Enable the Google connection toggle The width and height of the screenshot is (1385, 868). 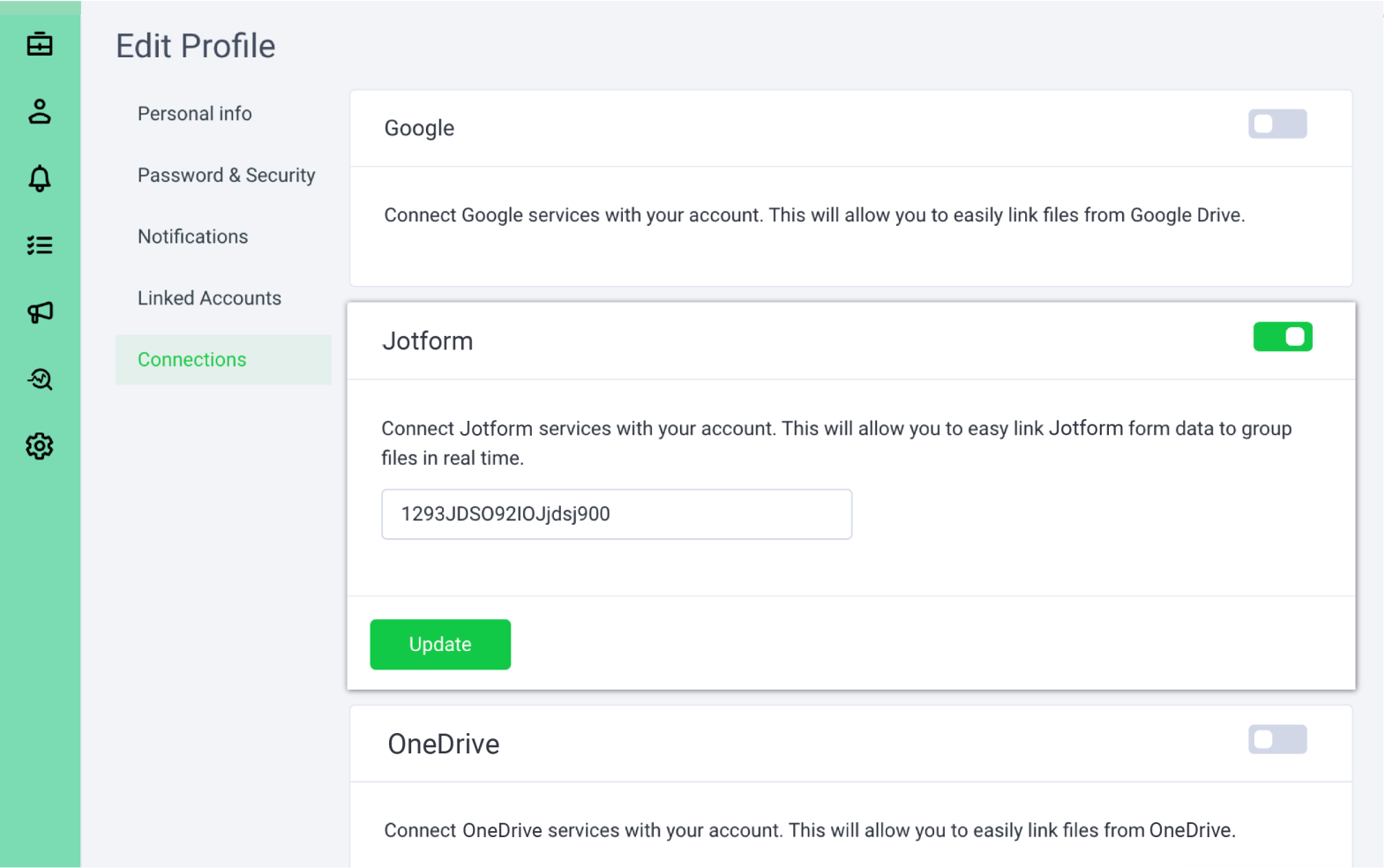pyautogui.click(x=1276, y=124)
